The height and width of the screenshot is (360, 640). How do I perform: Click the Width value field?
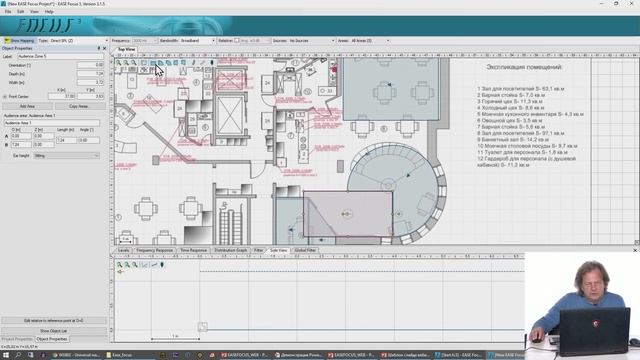coord(90,82)
